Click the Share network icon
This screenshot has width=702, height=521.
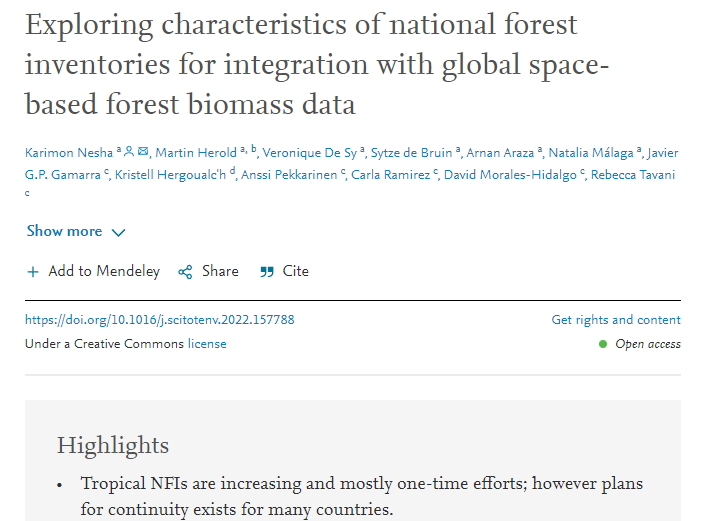pos(185,272)
